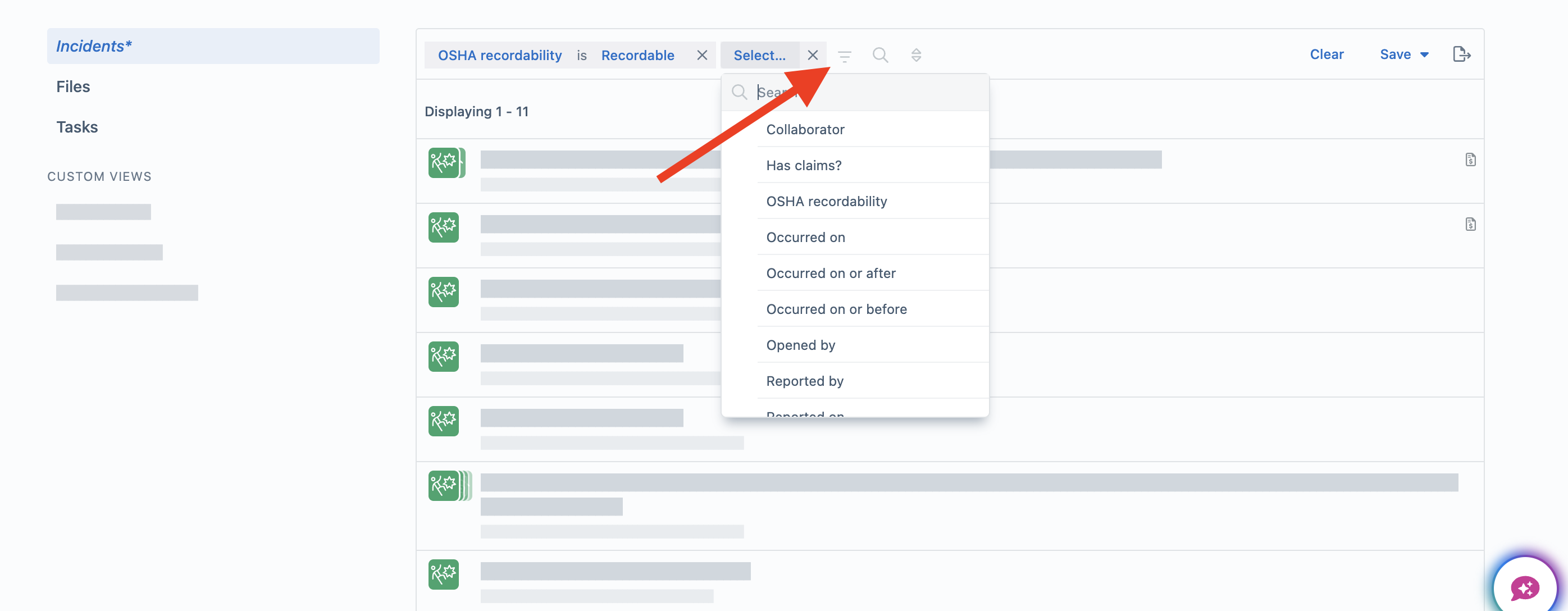Screen dimensions: 1568x611
Task: Open the Save dropdown arrow
Action: 1424,55
